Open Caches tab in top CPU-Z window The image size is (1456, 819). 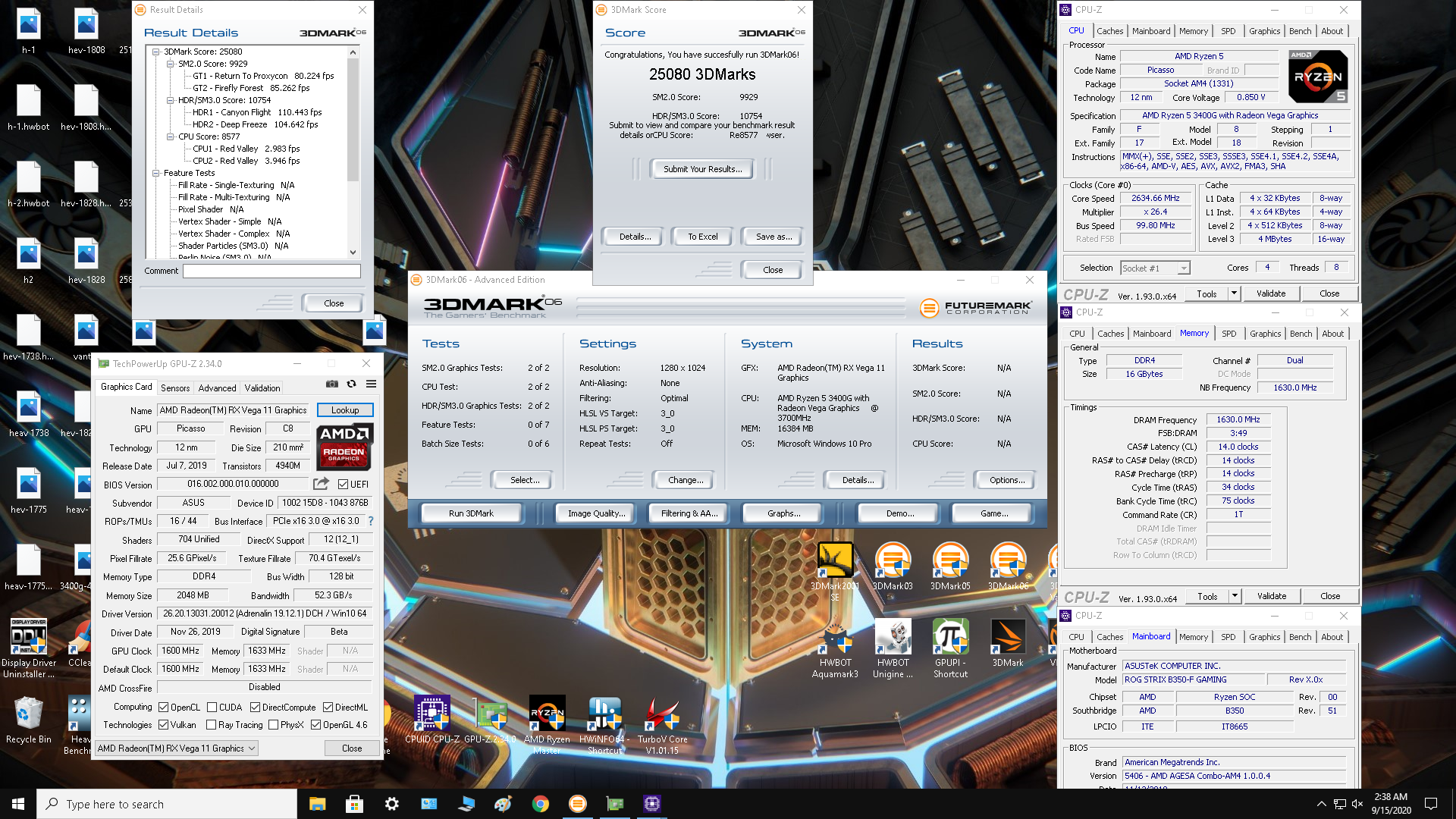[1109, 31]
